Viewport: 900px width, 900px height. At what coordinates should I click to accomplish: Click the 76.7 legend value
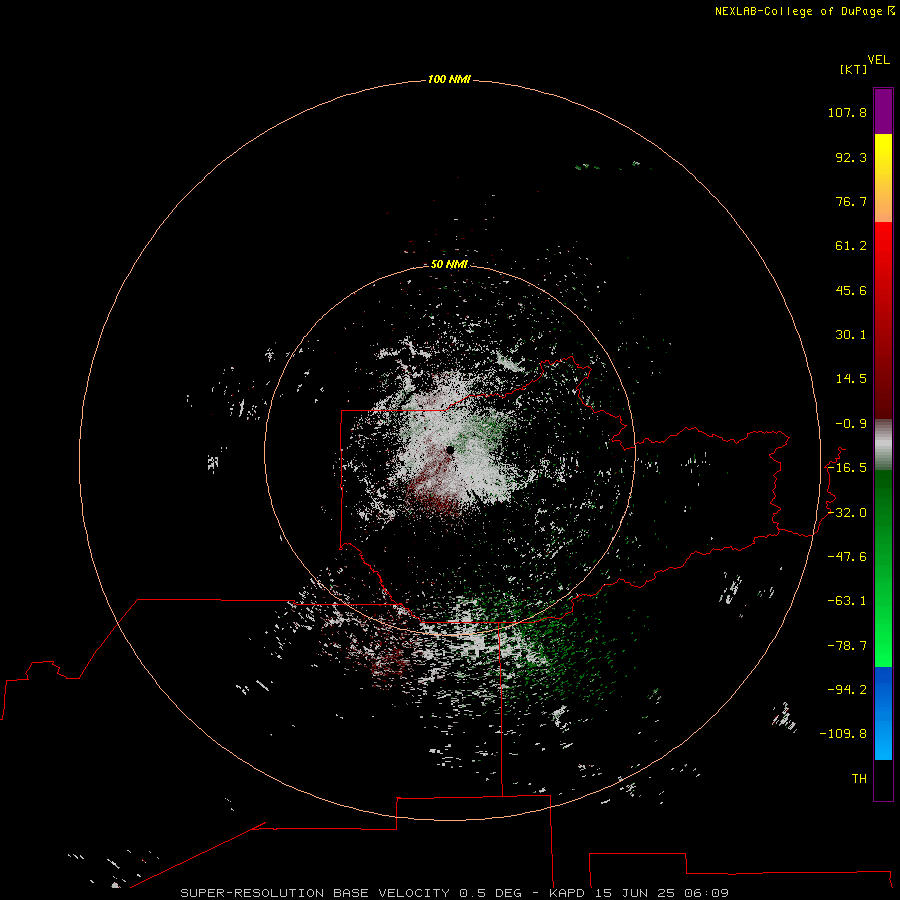click(x=851, y=201)
